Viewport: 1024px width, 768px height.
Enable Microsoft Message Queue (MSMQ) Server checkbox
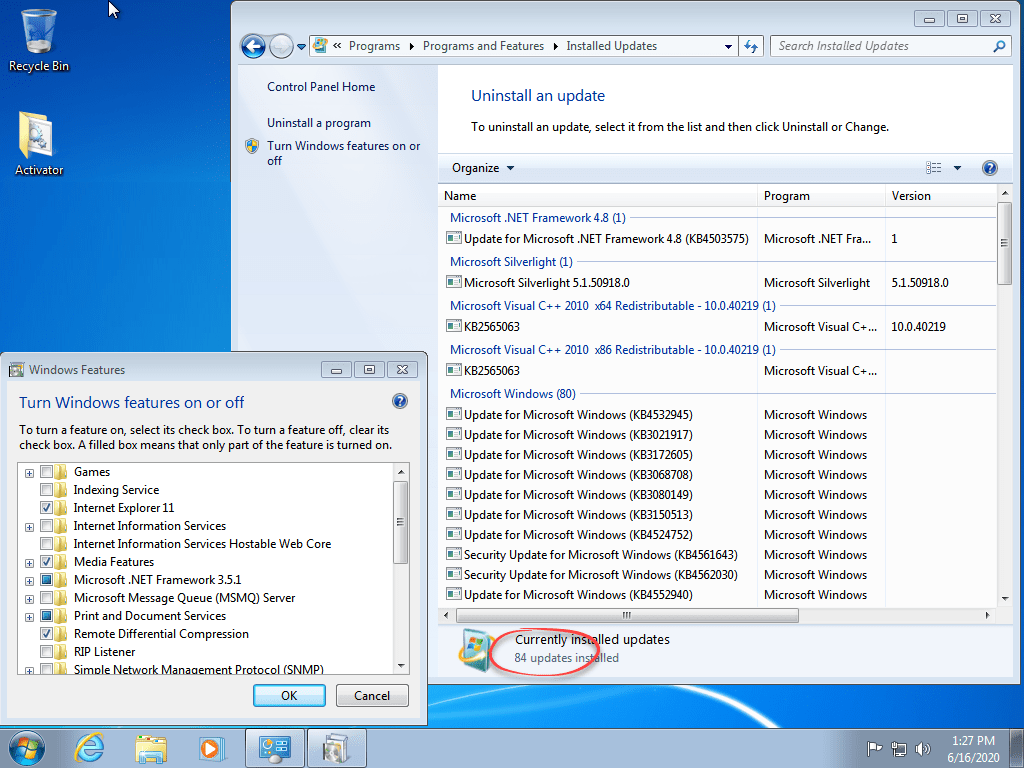point(46,598)
